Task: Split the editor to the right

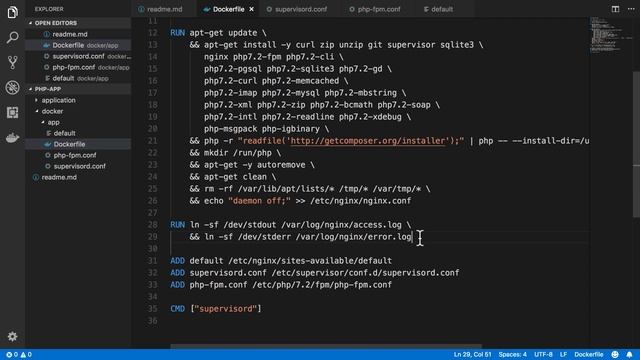Action: [615, 9]
